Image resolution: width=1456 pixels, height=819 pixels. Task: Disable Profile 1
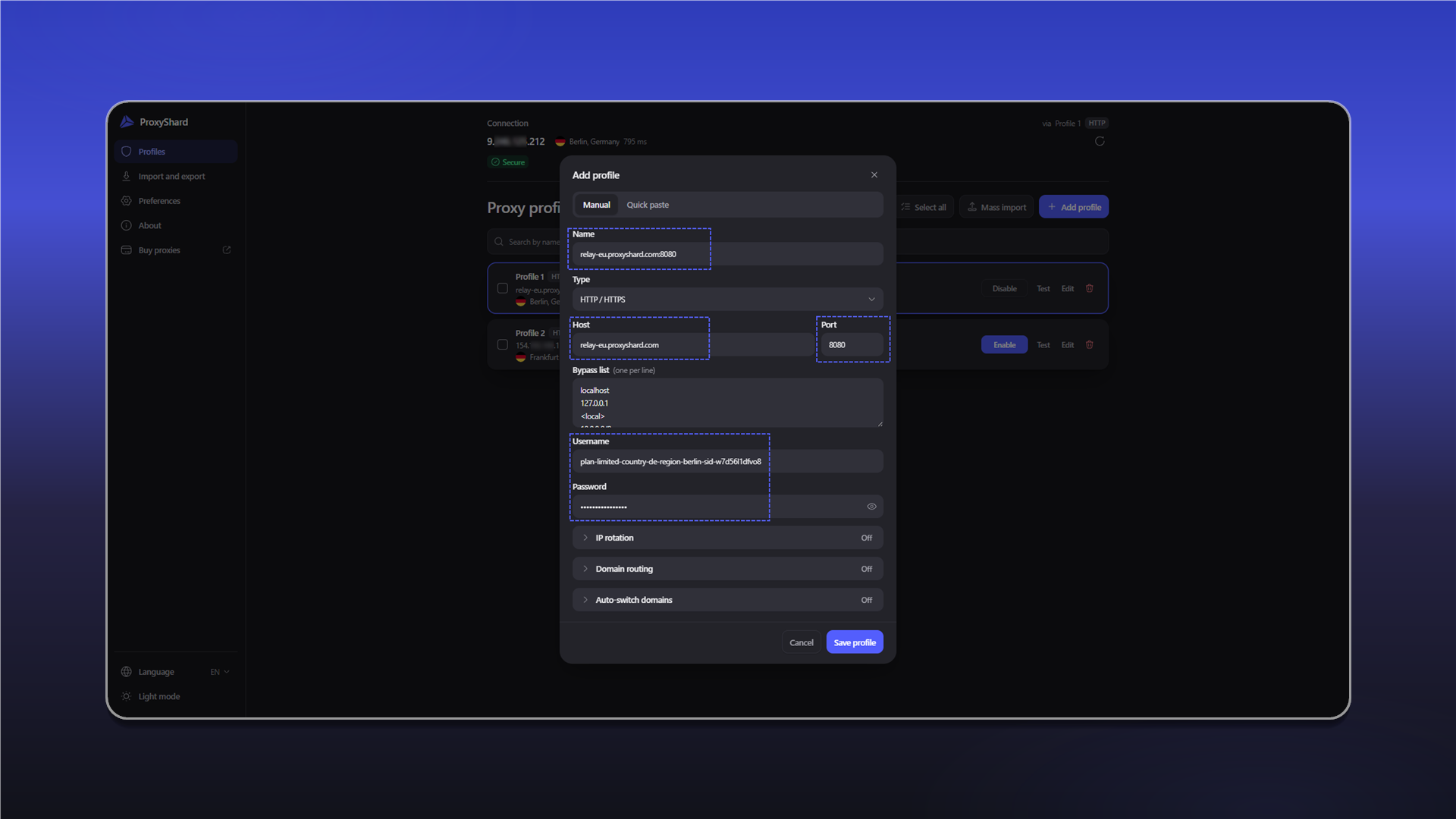(1004, 289)
